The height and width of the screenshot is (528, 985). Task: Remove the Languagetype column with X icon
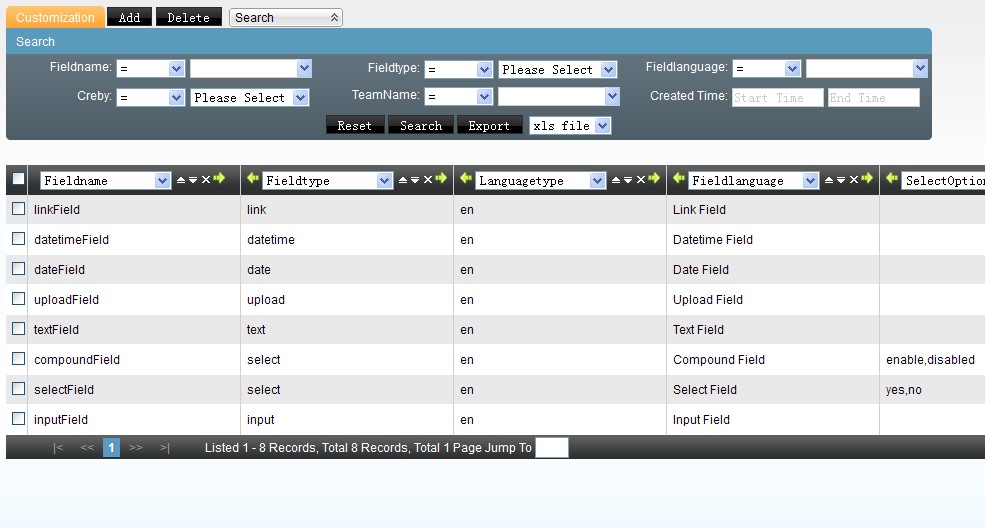641,180
